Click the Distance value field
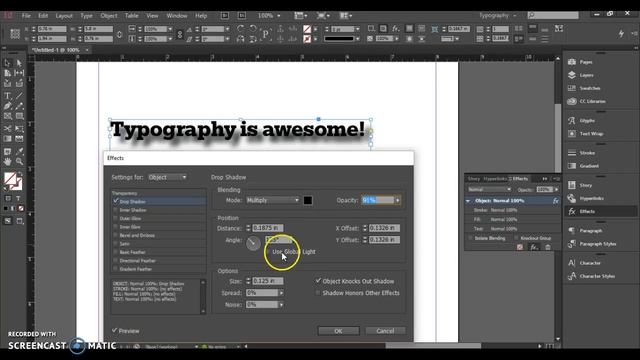 point(268,228)
